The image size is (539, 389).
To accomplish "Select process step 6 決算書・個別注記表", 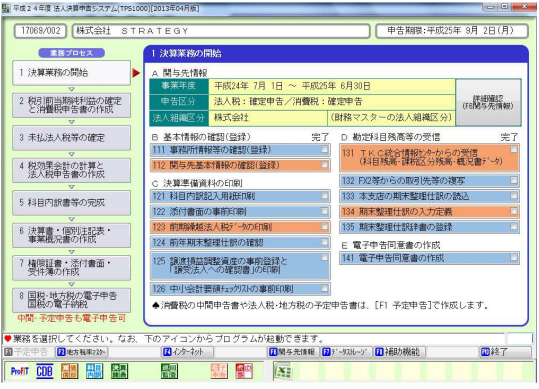I will coord(72,235).
